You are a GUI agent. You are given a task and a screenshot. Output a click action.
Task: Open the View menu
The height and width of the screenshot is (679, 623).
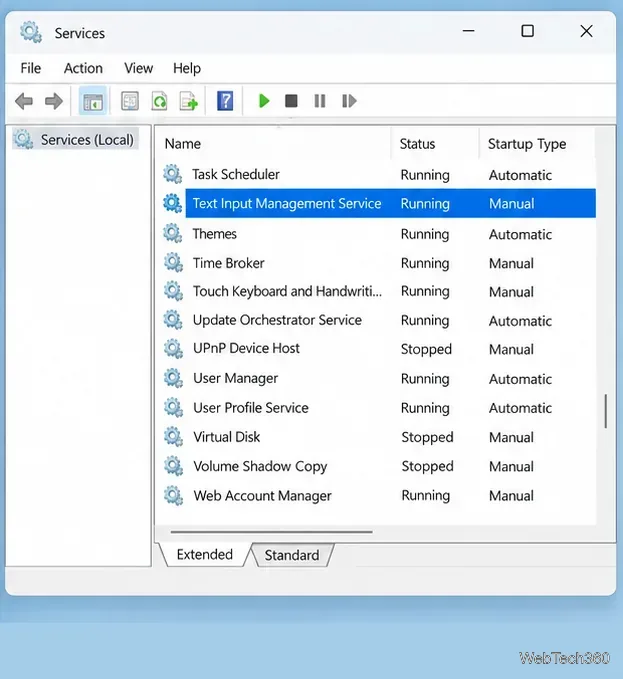(x=139, y=68)
